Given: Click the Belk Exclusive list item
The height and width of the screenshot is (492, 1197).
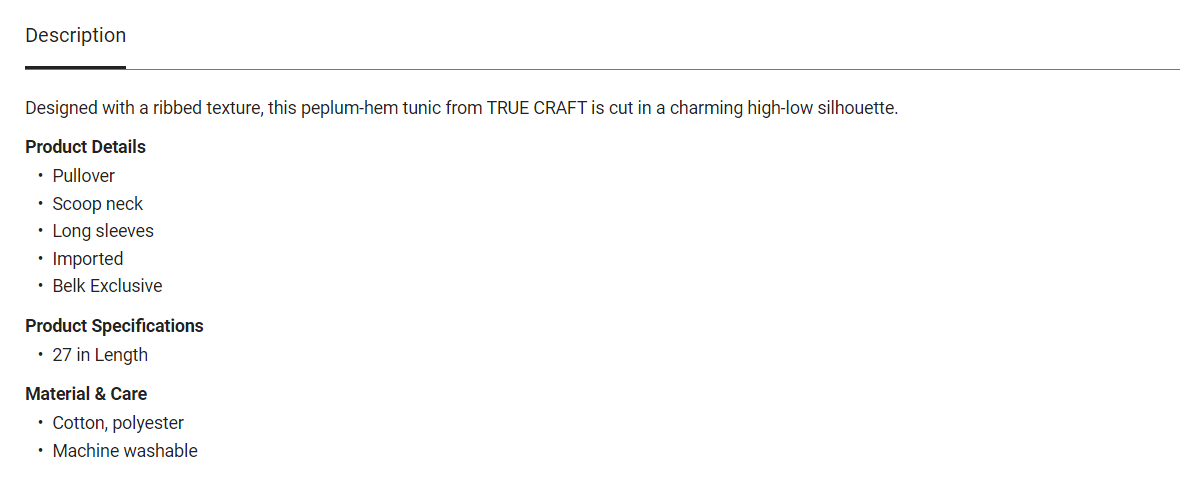Looking at the screenshot, I should point(107,286).
